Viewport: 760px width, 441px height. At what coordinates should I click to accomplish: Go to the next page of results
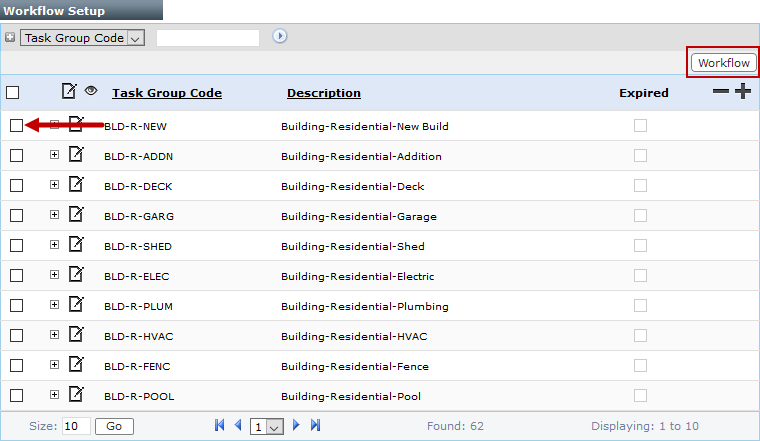coord(296,426)
